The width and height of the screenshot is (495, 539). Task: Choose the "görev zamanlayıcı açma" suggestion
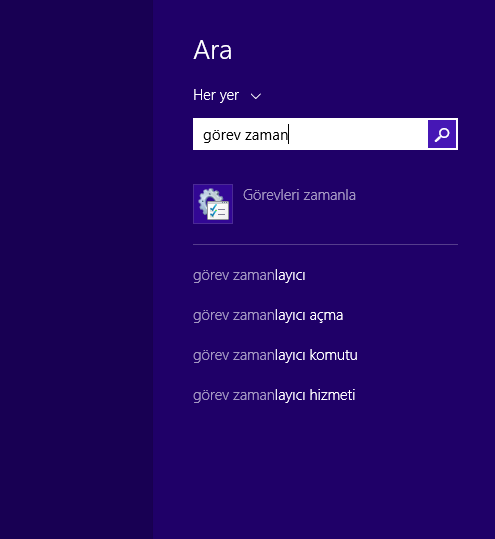[x=268, y=316]
